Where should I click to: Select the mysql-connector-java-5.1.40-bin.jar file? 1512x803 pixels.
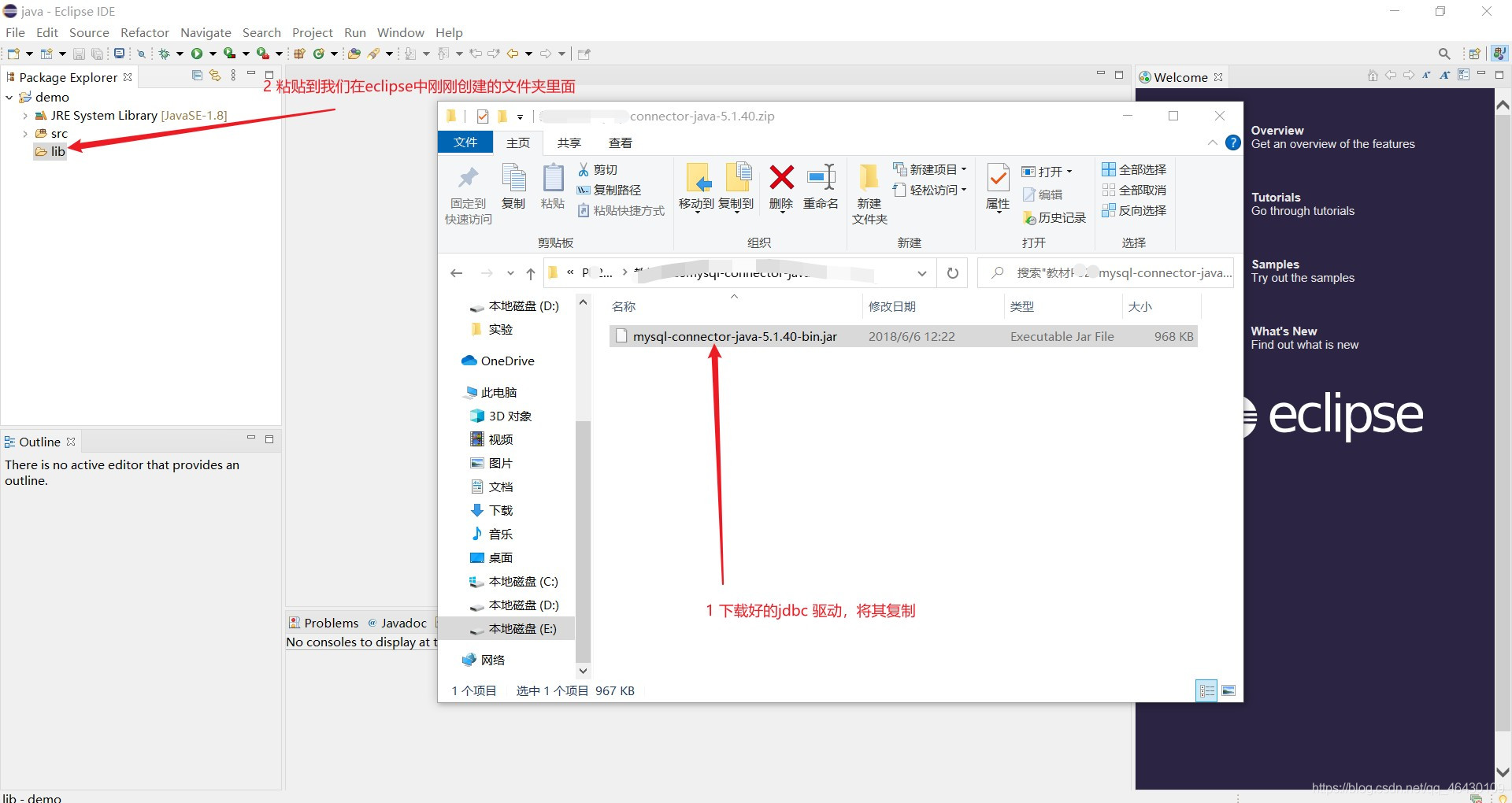[x=734, y=336]
